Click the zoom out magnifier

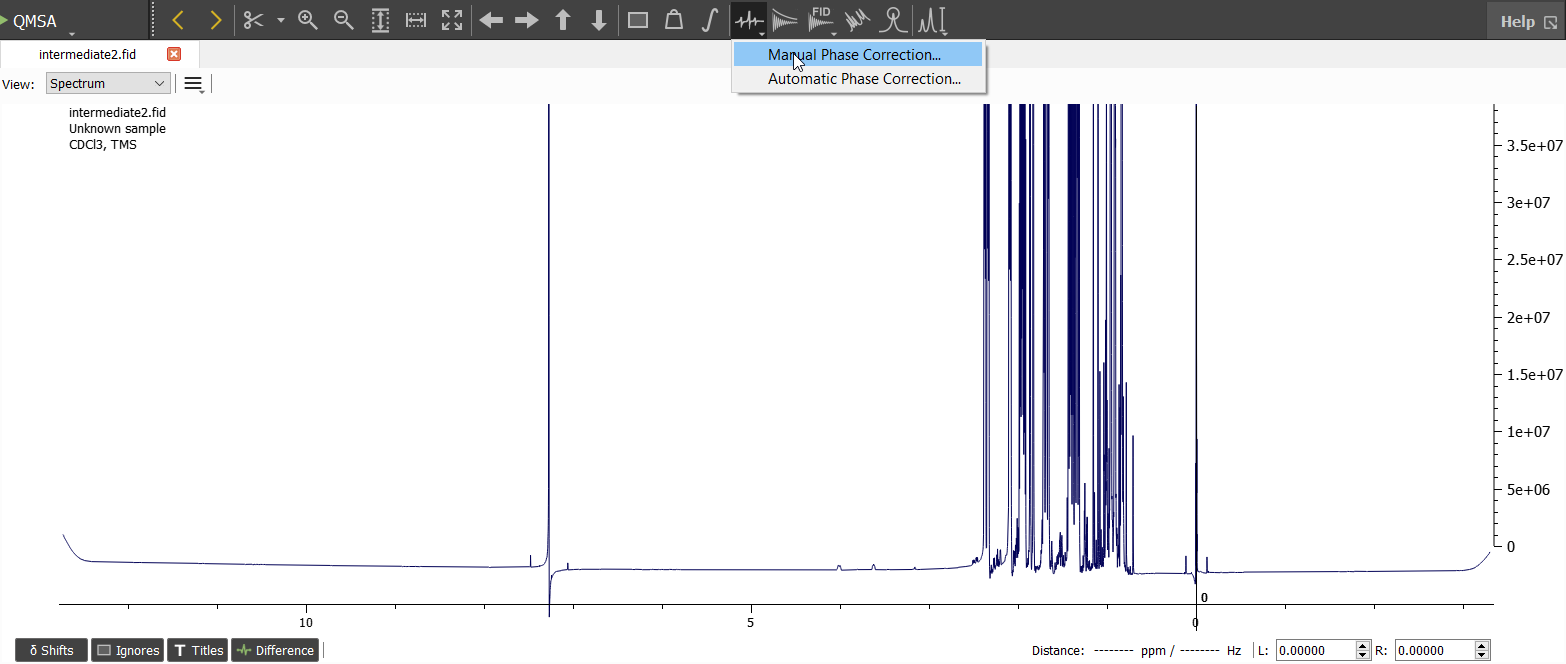pos(344,20)
